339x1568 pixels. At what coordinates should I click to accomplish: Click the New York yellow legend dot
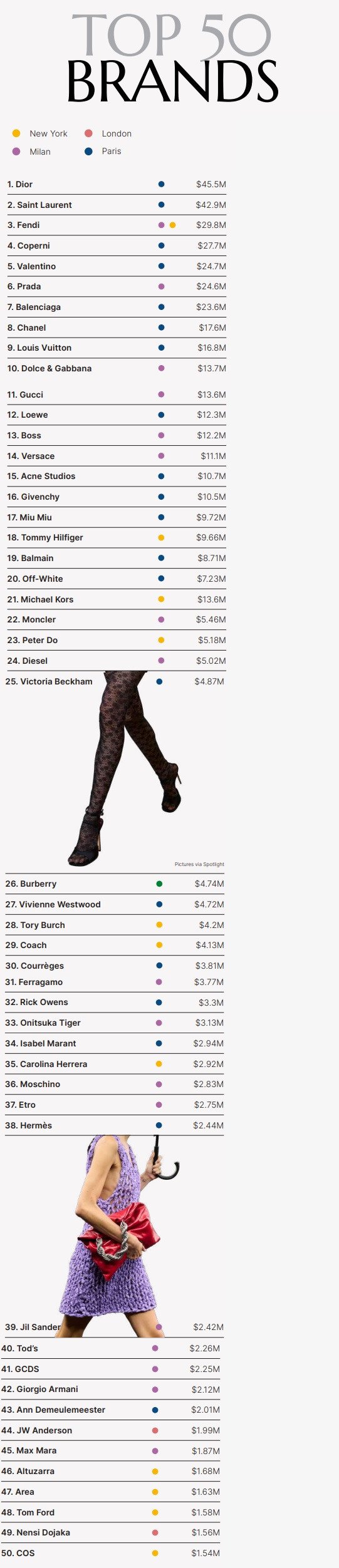coord(16,133)
